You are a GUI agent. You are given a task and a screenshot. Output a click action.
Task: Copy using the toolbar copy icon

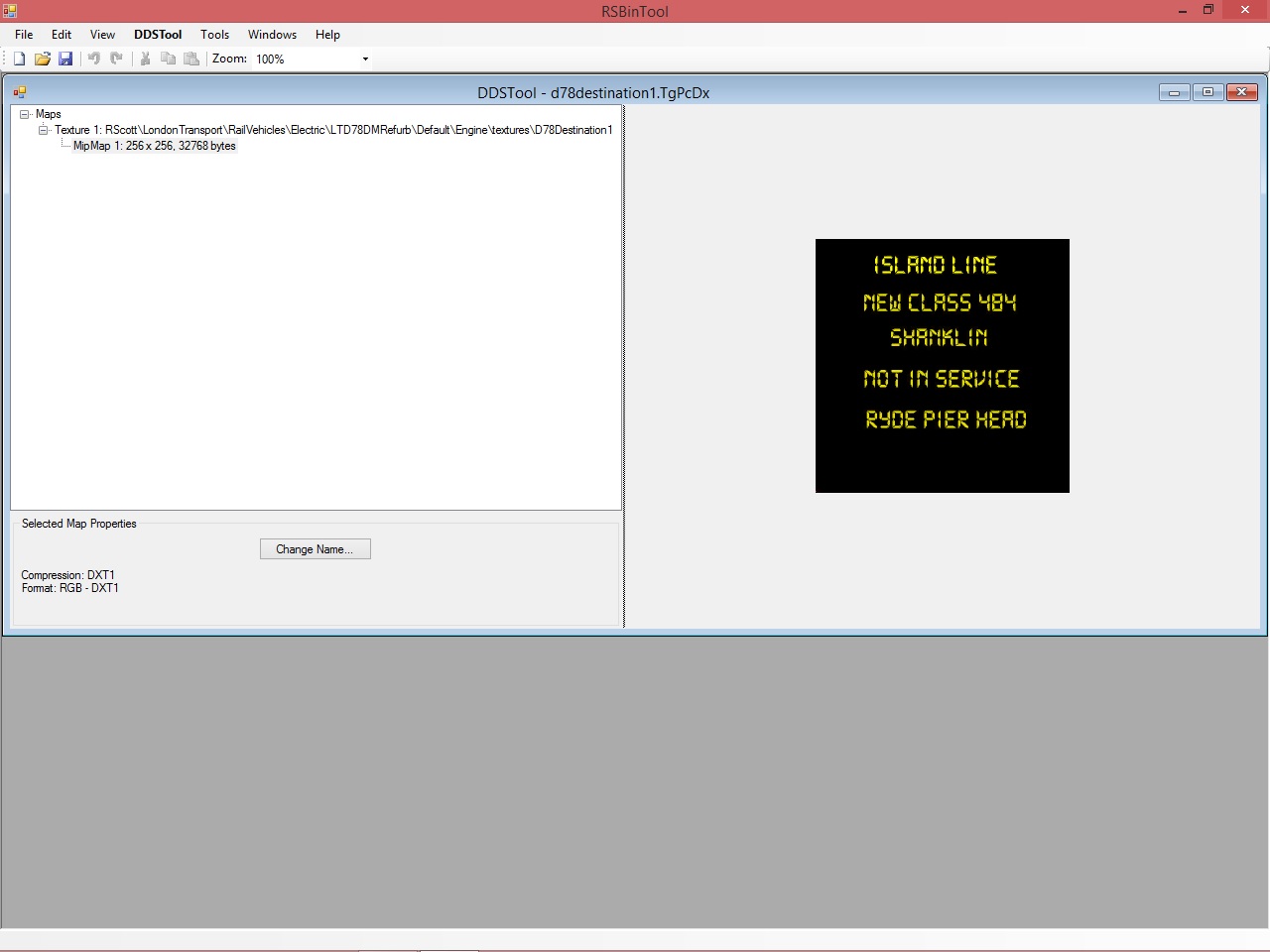168,59
